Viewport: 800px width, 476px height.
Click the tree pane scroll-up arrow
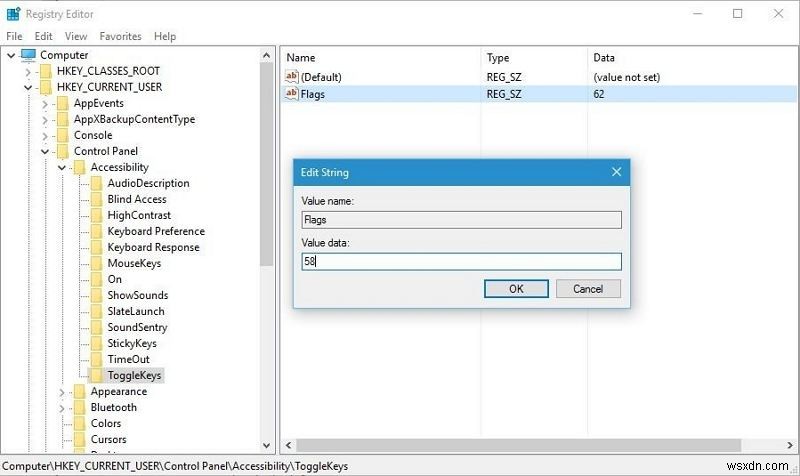click(x=267, y=55)
